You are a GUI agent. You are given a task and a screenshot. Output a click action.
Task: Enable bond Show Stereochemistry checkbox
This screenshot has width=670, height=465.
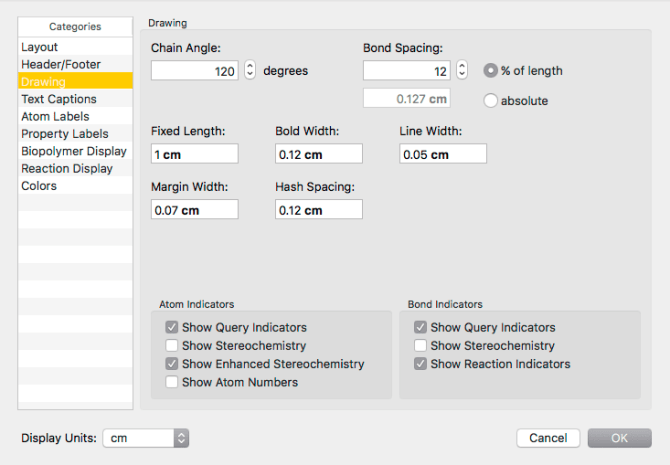421,346
